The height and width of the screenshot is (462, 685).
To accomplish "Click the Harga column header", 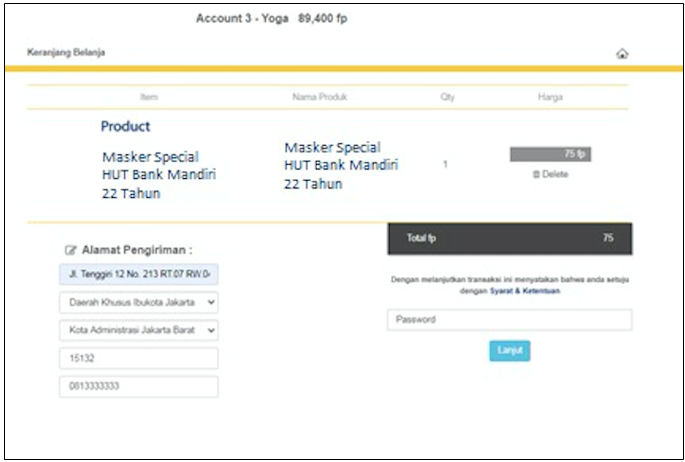I will pyautogui.click(x=550, y=97).
